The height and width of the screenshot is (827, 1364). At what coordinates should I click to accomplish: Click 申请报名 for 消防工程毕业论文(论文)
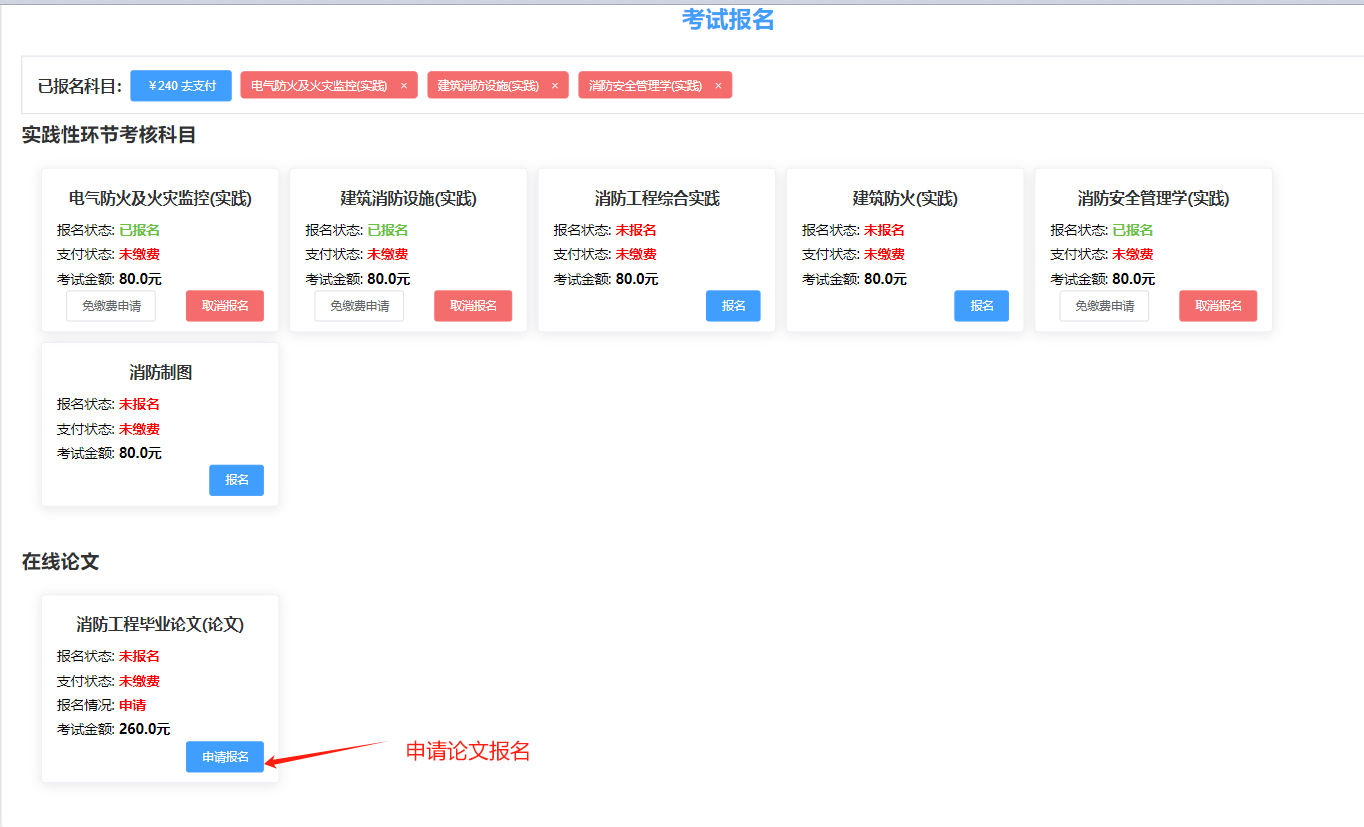(x=225, y=757)
